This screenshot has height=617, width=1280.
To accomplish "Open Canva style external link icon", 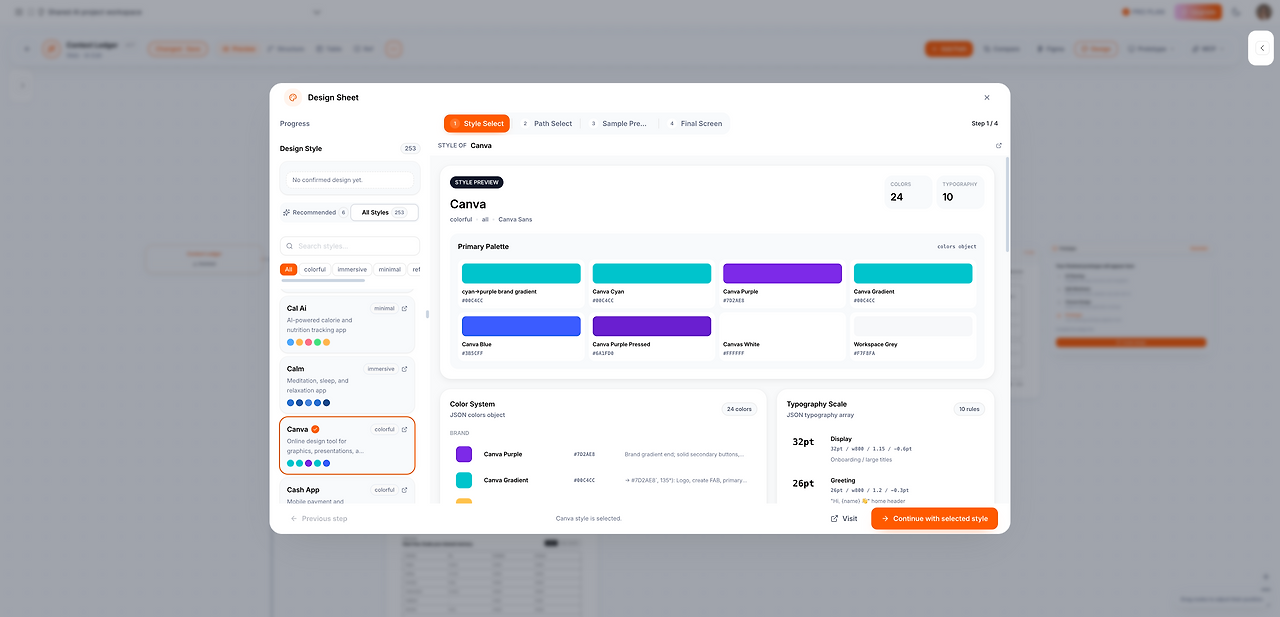I will click(404, 429).
